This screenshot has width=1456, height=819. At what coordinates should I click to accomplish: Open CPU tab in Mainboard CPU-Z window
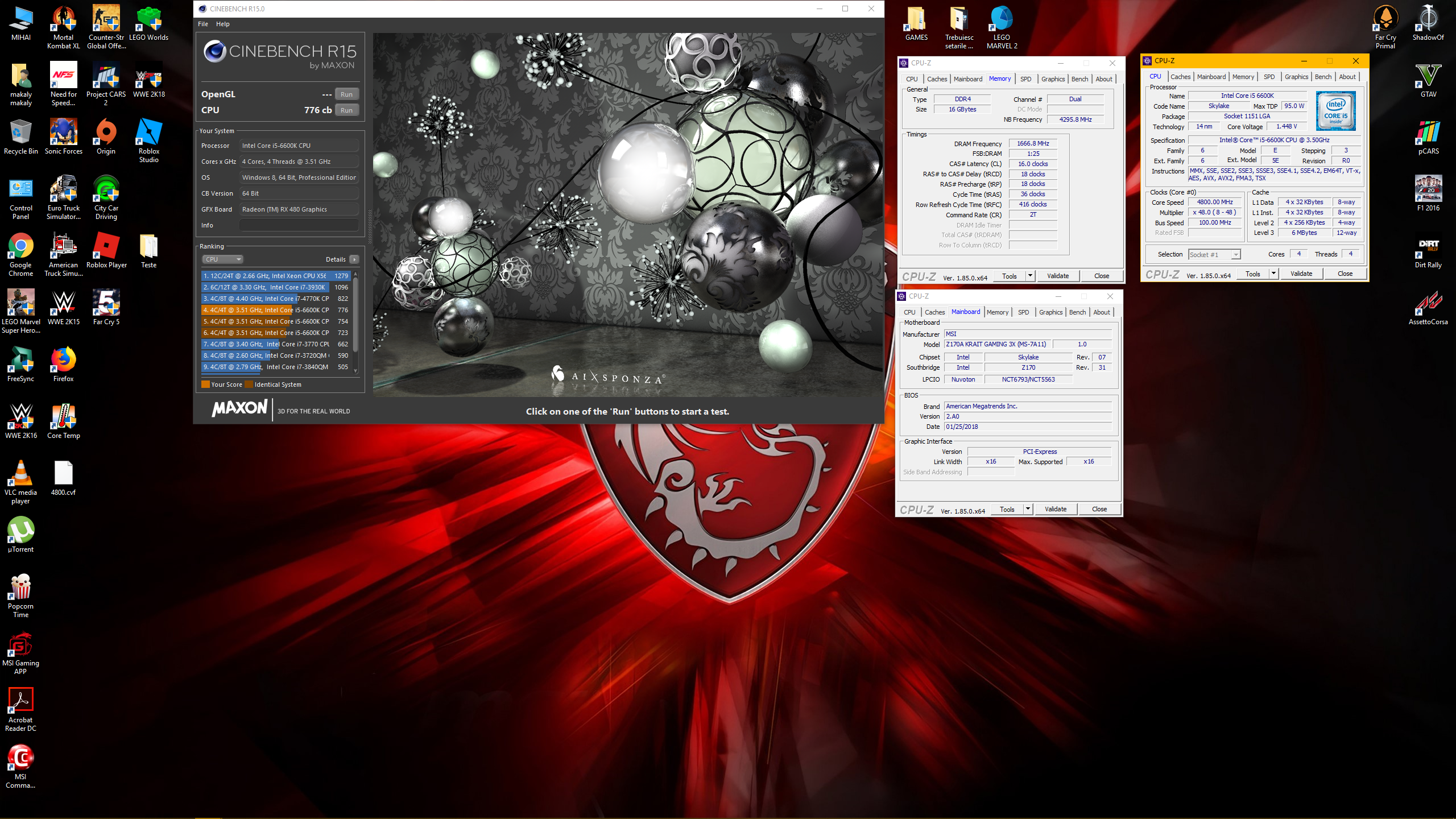click(909, 312)
